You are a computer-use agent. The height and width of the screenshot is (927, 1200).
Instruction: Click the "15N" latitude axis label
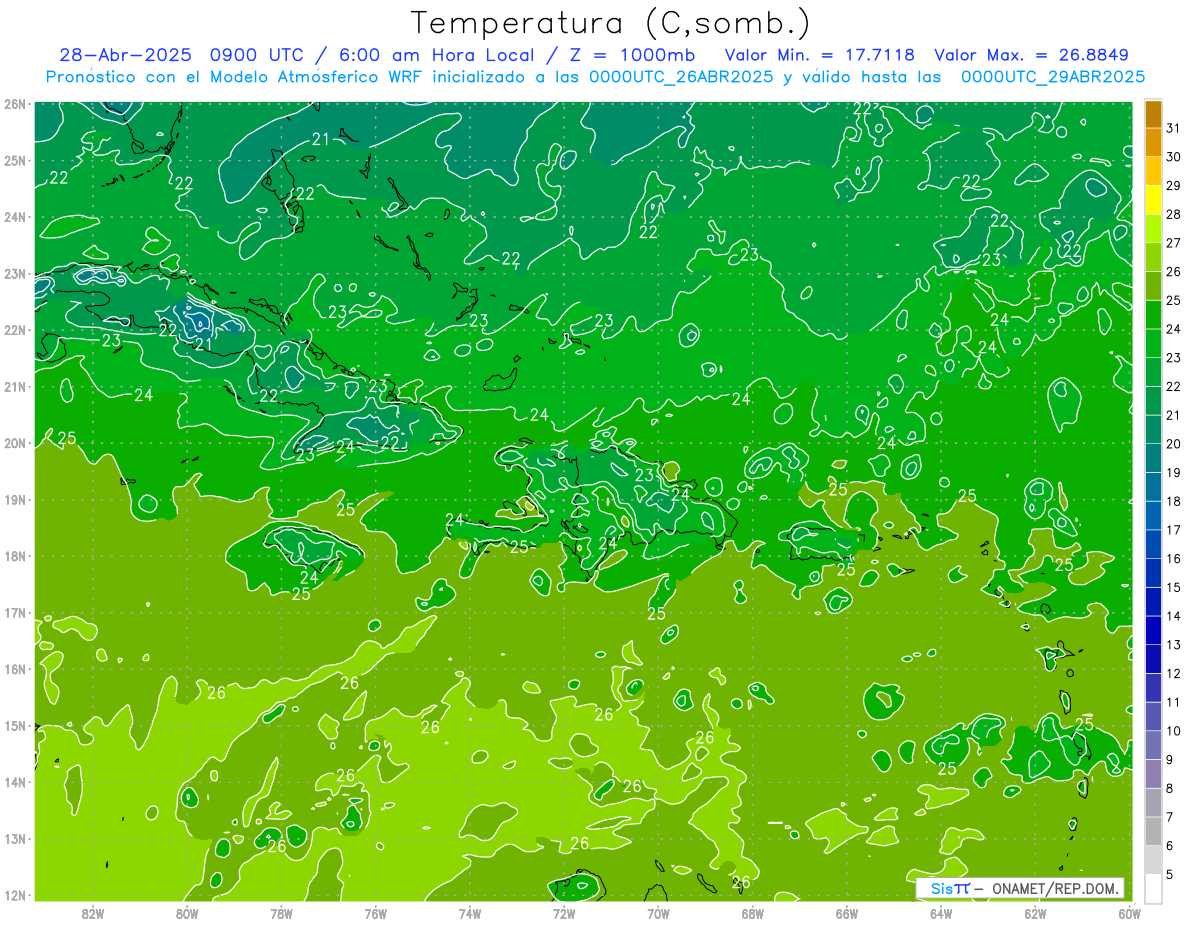tap(14, 726)
